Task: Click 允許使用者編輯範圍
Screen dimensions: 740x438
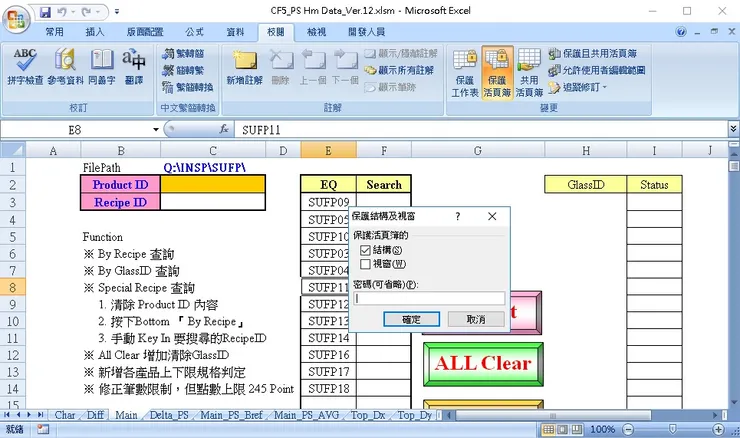Action: tap(597, 70)
